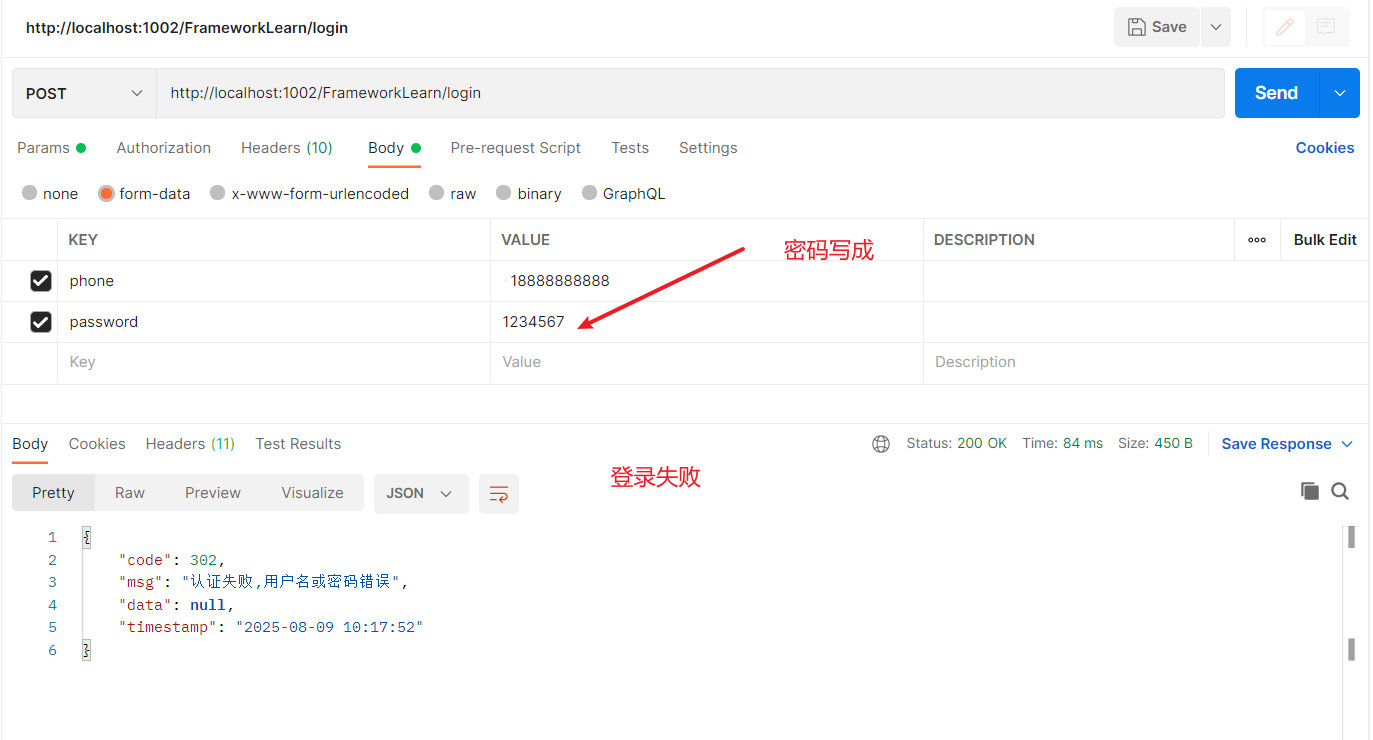Click the 1234567 value cell
Screen dimensions: 1373x740
(707, 322)
